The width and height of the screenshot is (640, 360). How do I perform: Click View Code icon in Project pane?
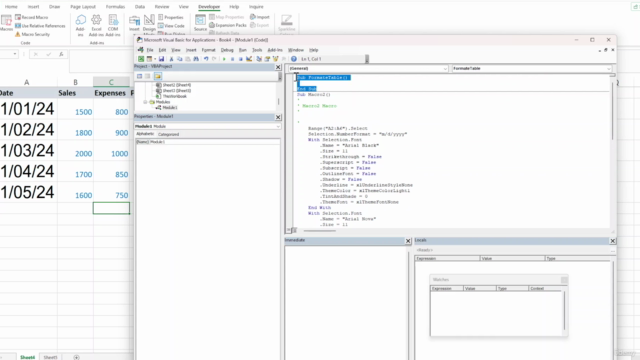(x=140, y=76)
